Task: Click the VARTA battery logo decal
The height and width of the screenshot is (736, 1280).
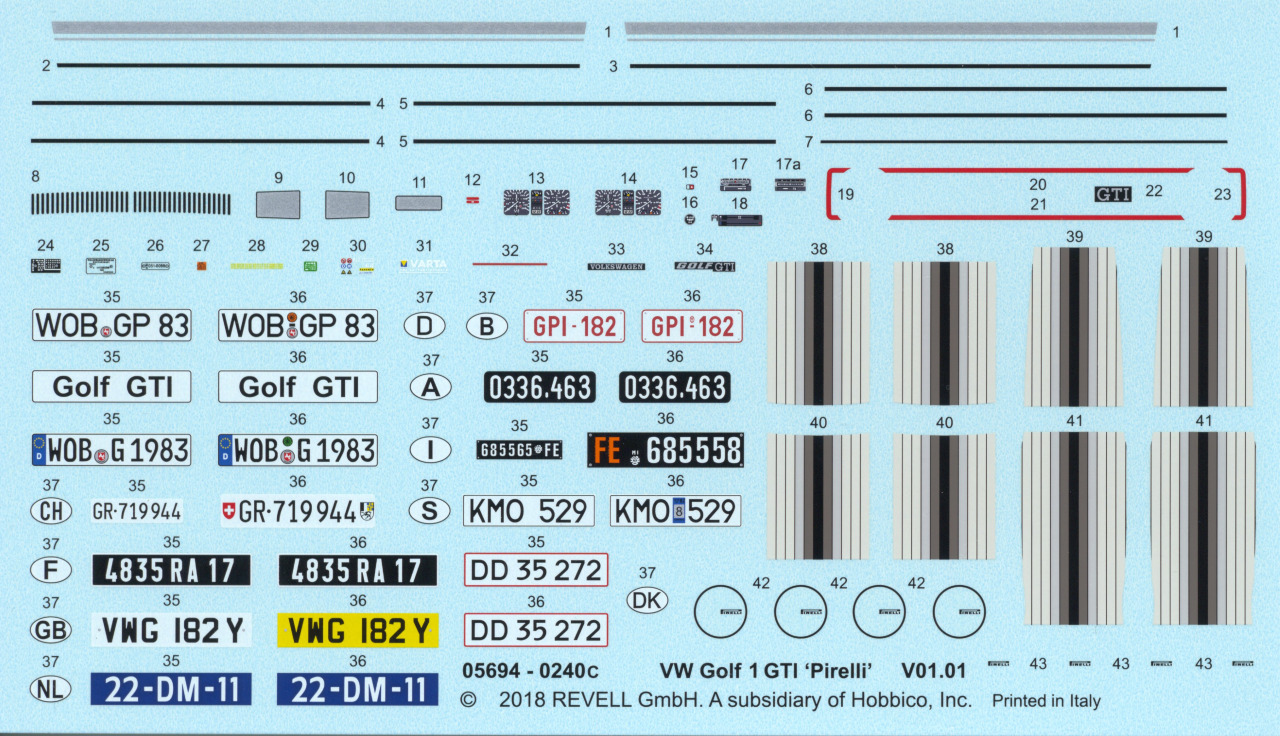Action: click(423, 265)
